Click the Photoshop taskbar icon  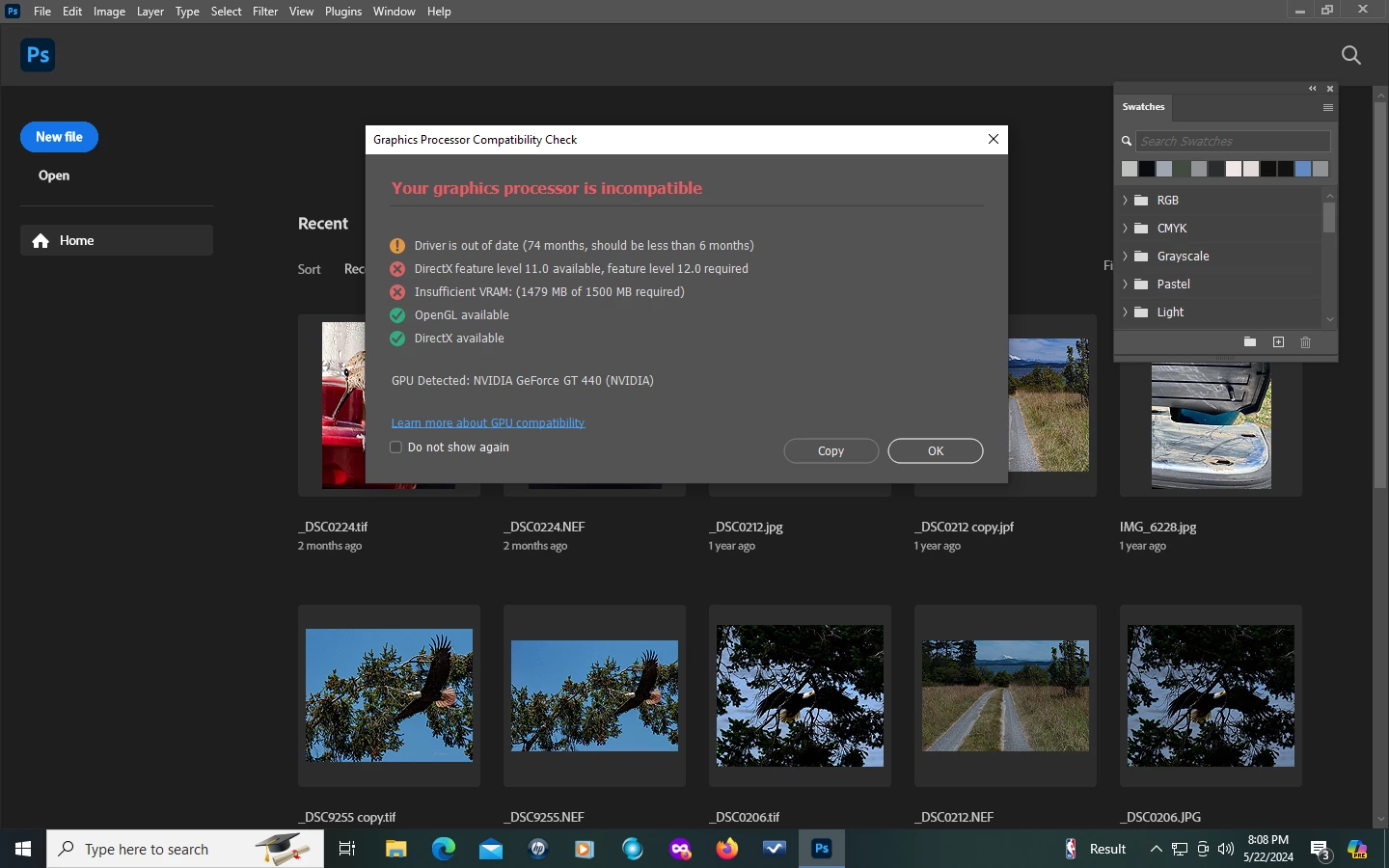(x=822, y=849)
